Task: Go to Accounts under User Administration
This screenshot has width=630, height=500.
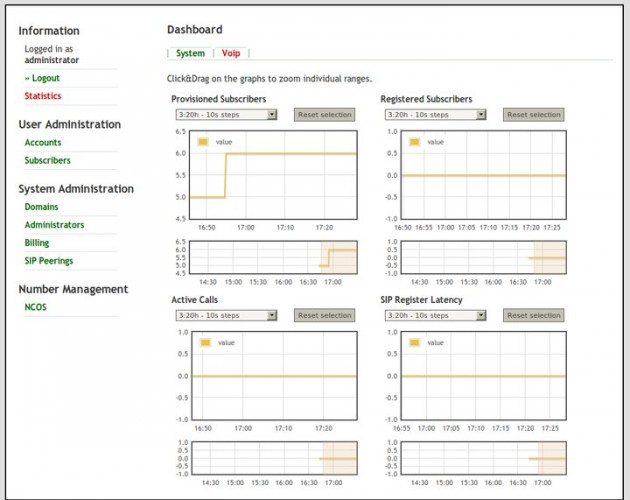Action: [x=43, y=143]
